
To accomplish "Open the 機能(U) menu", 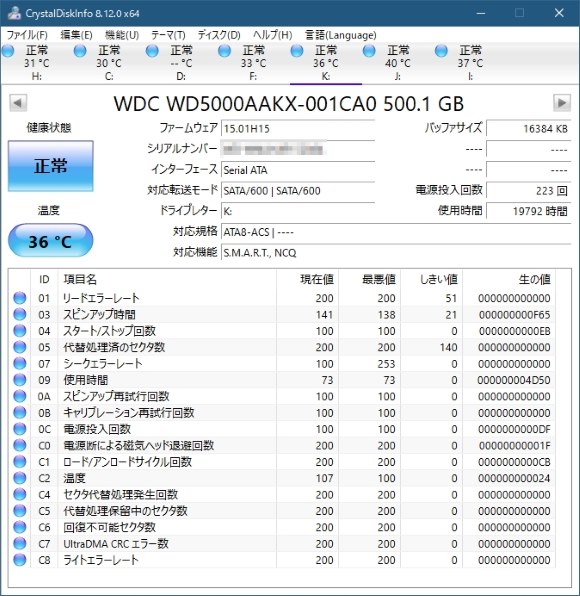I will (122, 35).
